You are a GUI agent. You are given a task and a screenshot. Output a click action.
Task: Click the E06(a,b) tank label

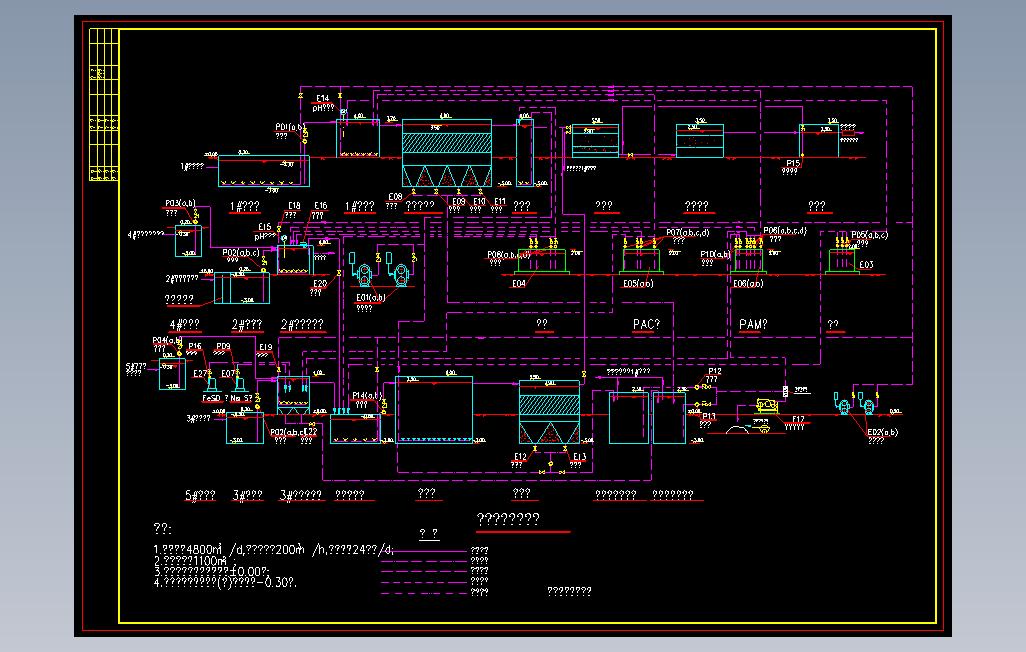click(748, 283)
